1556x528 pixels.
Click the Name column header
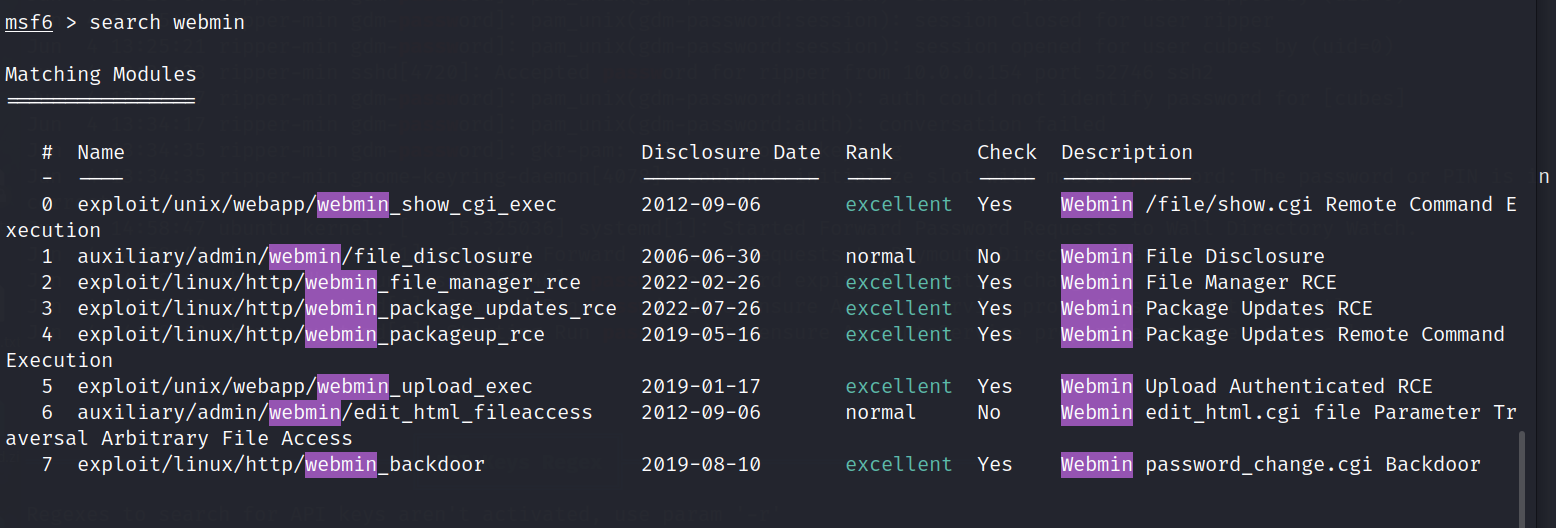tap(100, 152)
